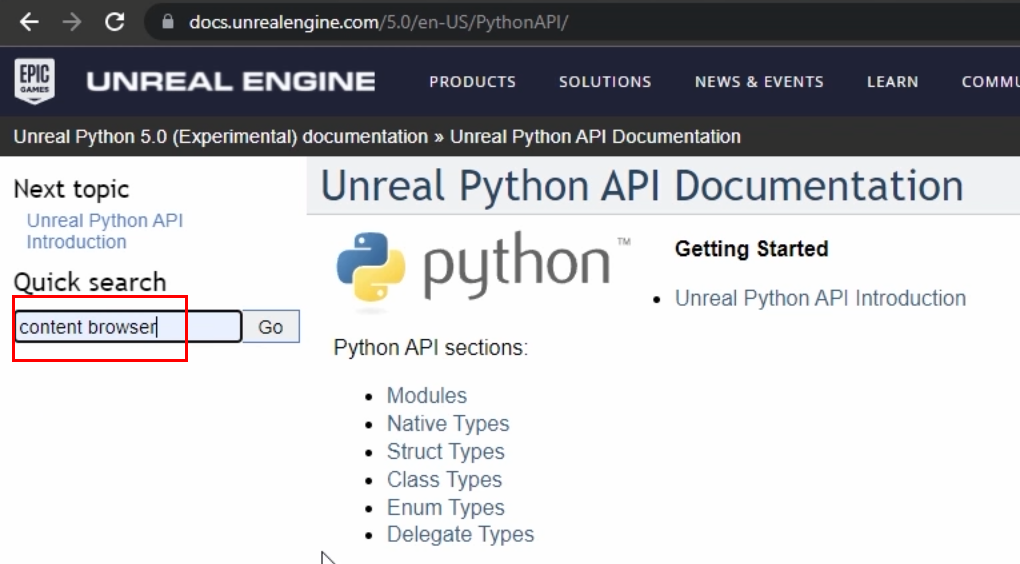Image resolution: width=1020 pixels, height=564 pixels.
Task: Open Unreal Python API Documentation breadcrumb
Action: coord(595,137)
